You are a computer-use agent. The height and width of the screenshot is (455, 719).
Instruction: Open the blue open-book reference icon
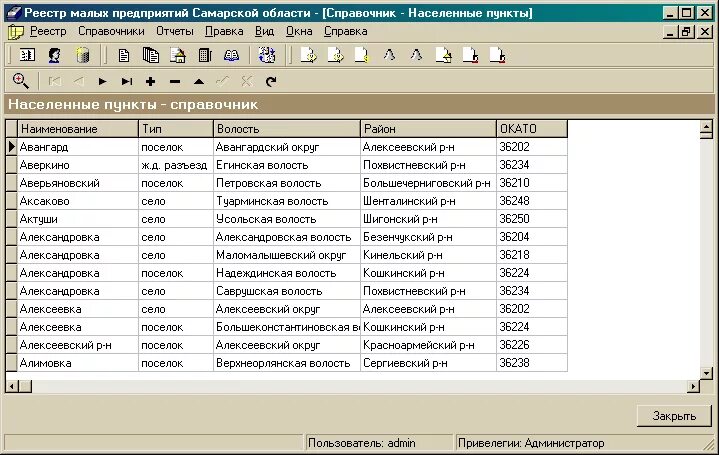click(232, 55)
